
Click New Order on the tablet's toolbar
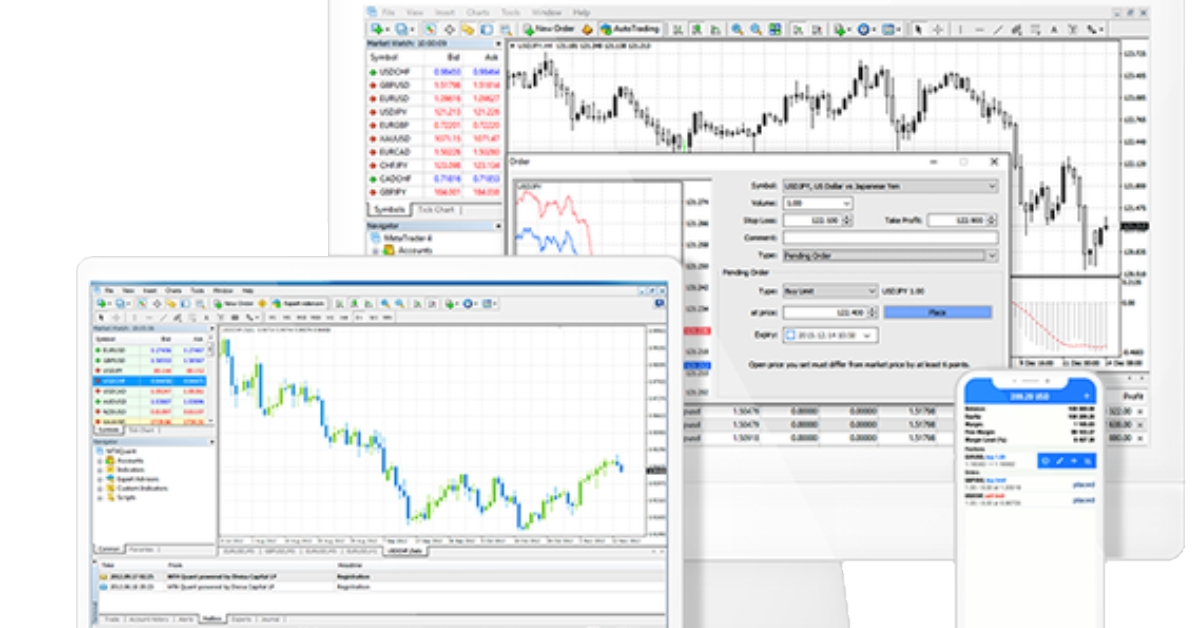(x=234, y=303)
